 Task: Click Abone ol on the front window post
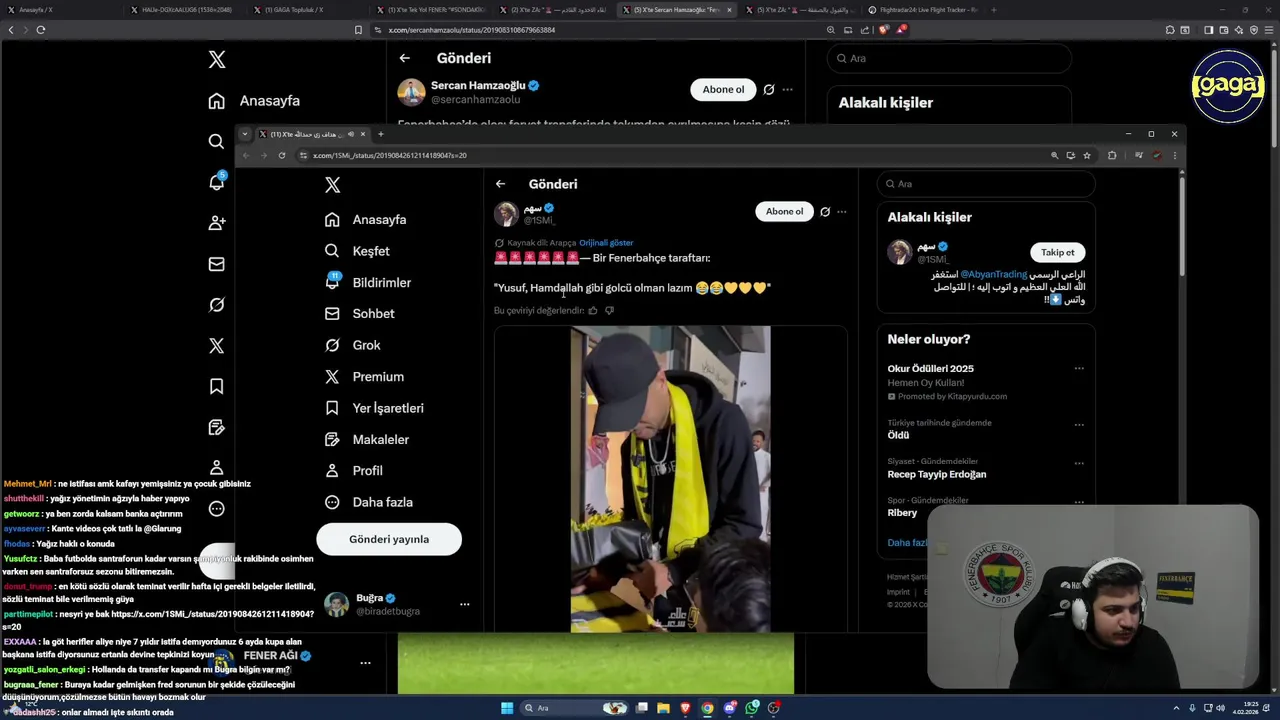pyautogui.click(x=784, y=211)
